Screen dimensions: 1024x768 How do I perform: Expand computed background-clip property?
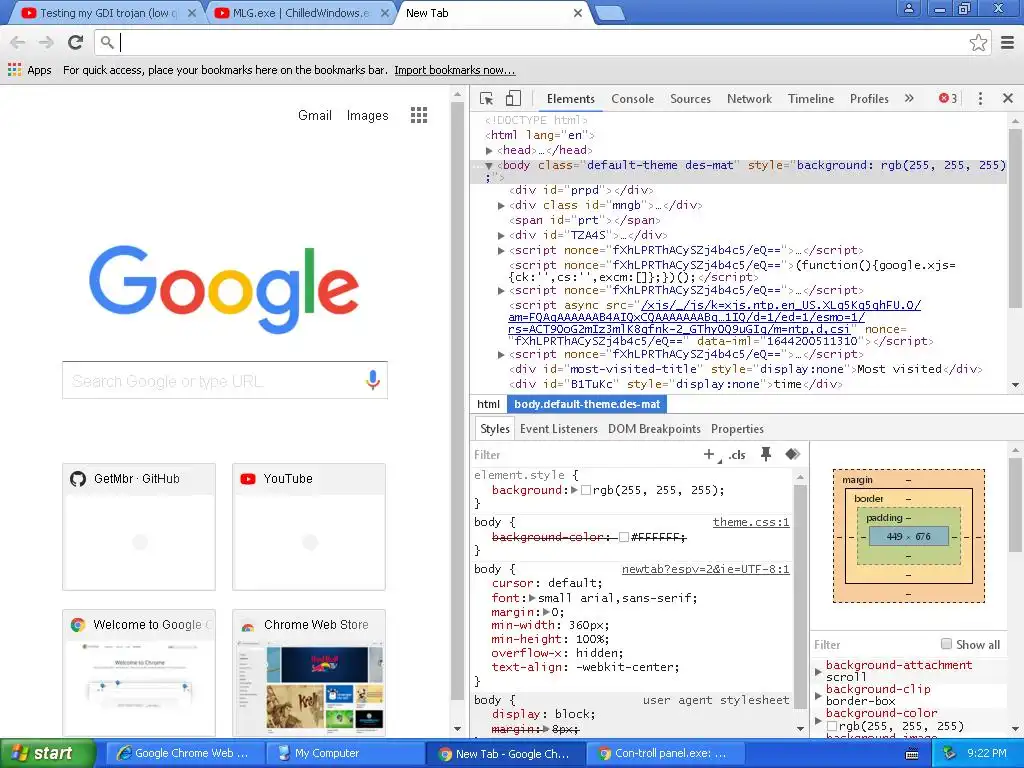coord(818,696)
